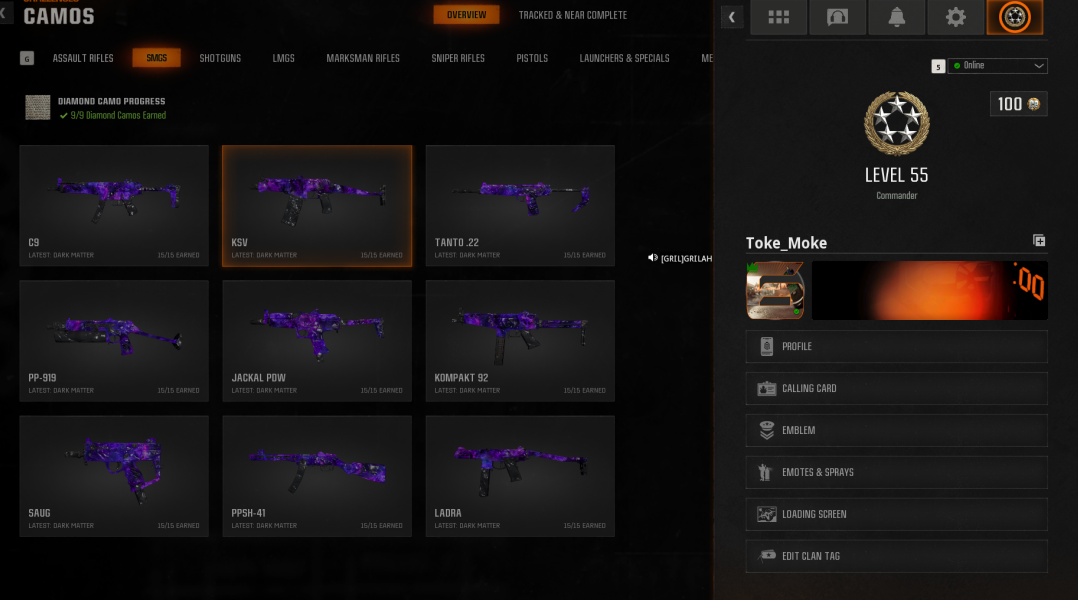The width and height of the screenshot is (1078, 600).
Task: Click the orange calling card banner
Action: [x=930, y=290]
